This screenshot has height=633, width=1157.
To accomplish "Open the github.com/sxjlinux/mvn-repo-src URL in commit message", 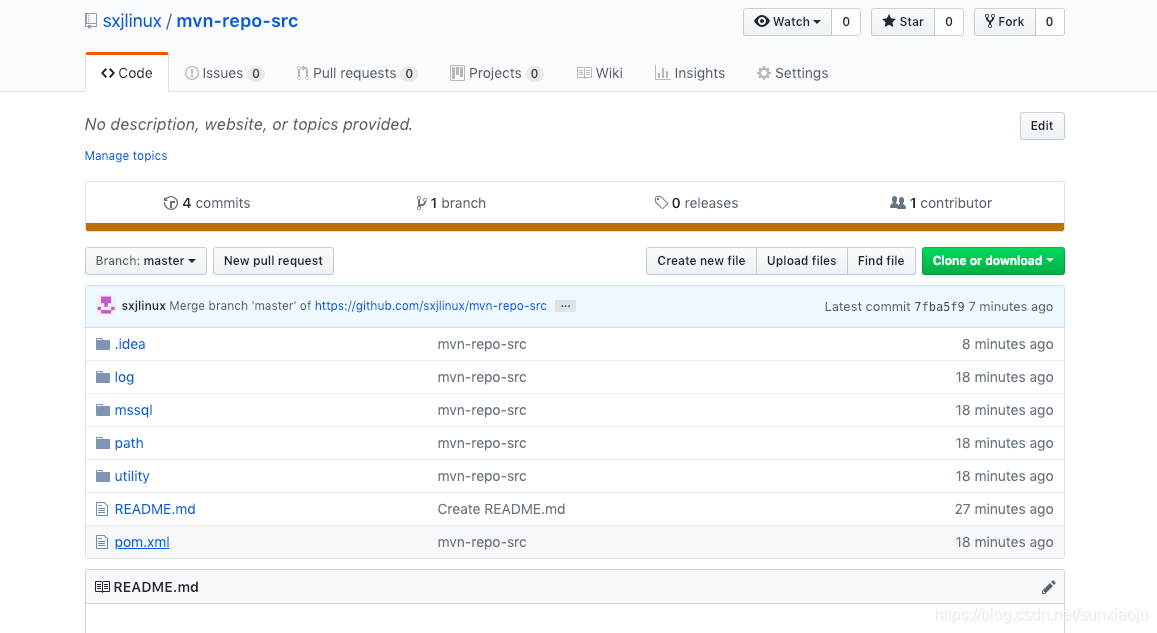I will 431,306.
